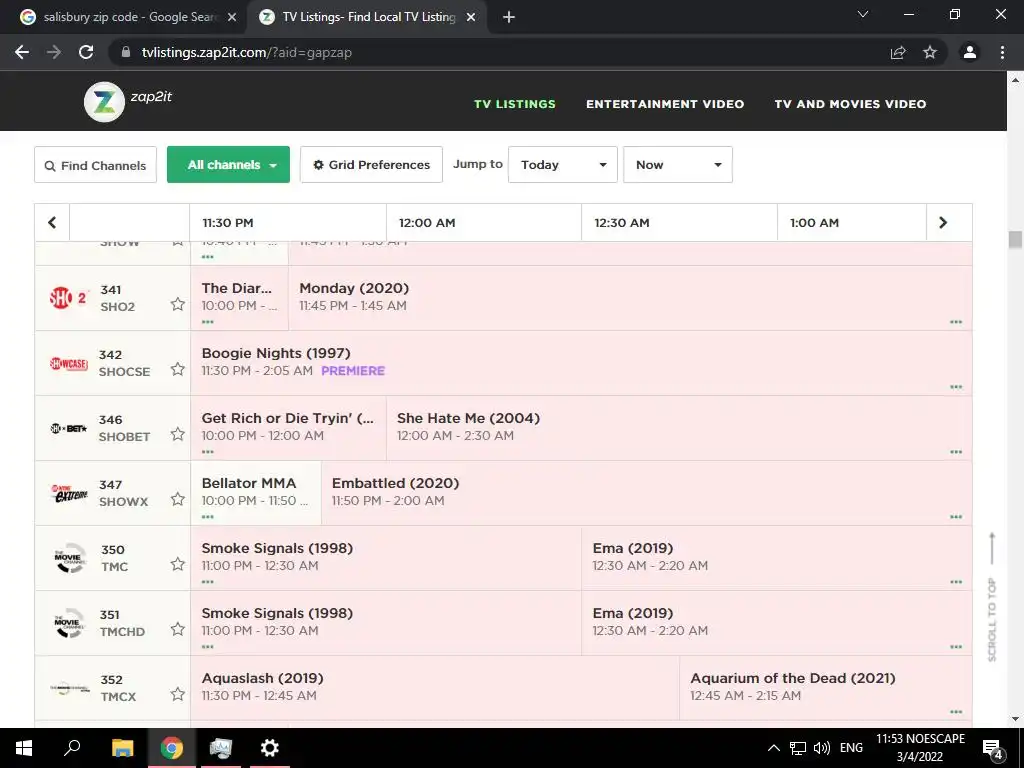
Task: Open Chrome three-dot menu
Action: [1002, 52]
